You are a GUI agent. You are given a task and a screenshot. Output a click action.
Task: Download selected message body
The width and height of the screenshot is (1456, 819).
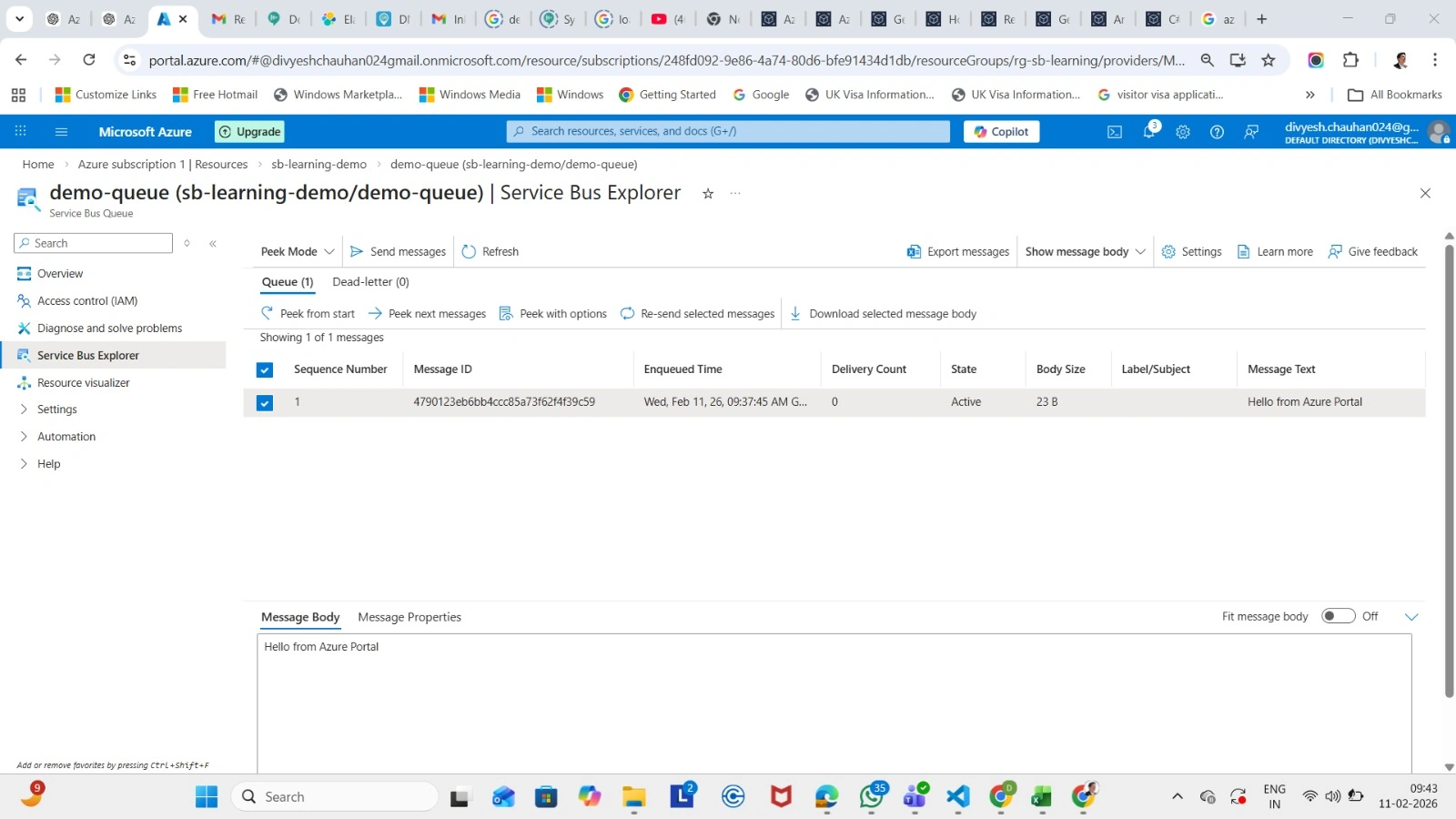(883, 314)
